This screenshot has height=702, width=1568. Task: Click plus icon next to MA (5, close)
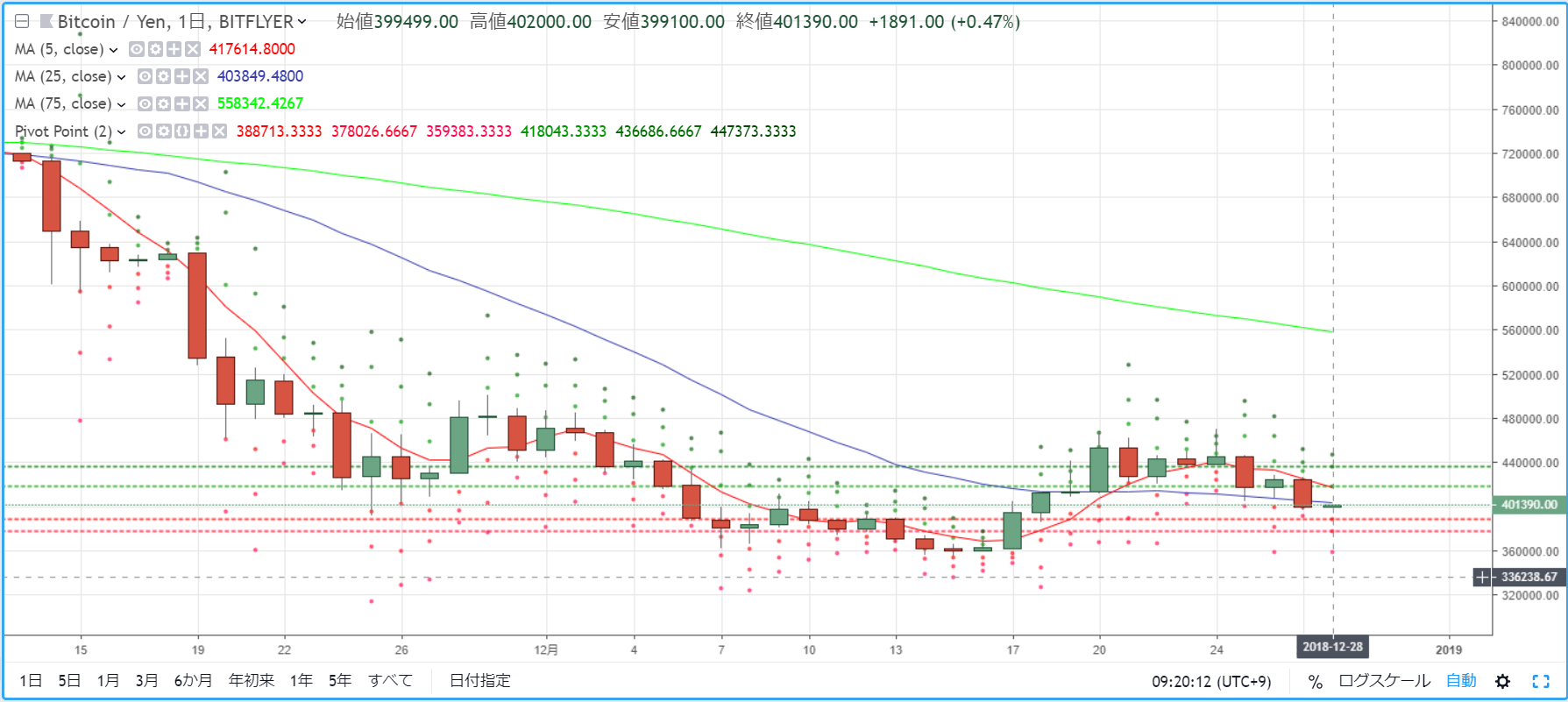click(x=174, y=49)
